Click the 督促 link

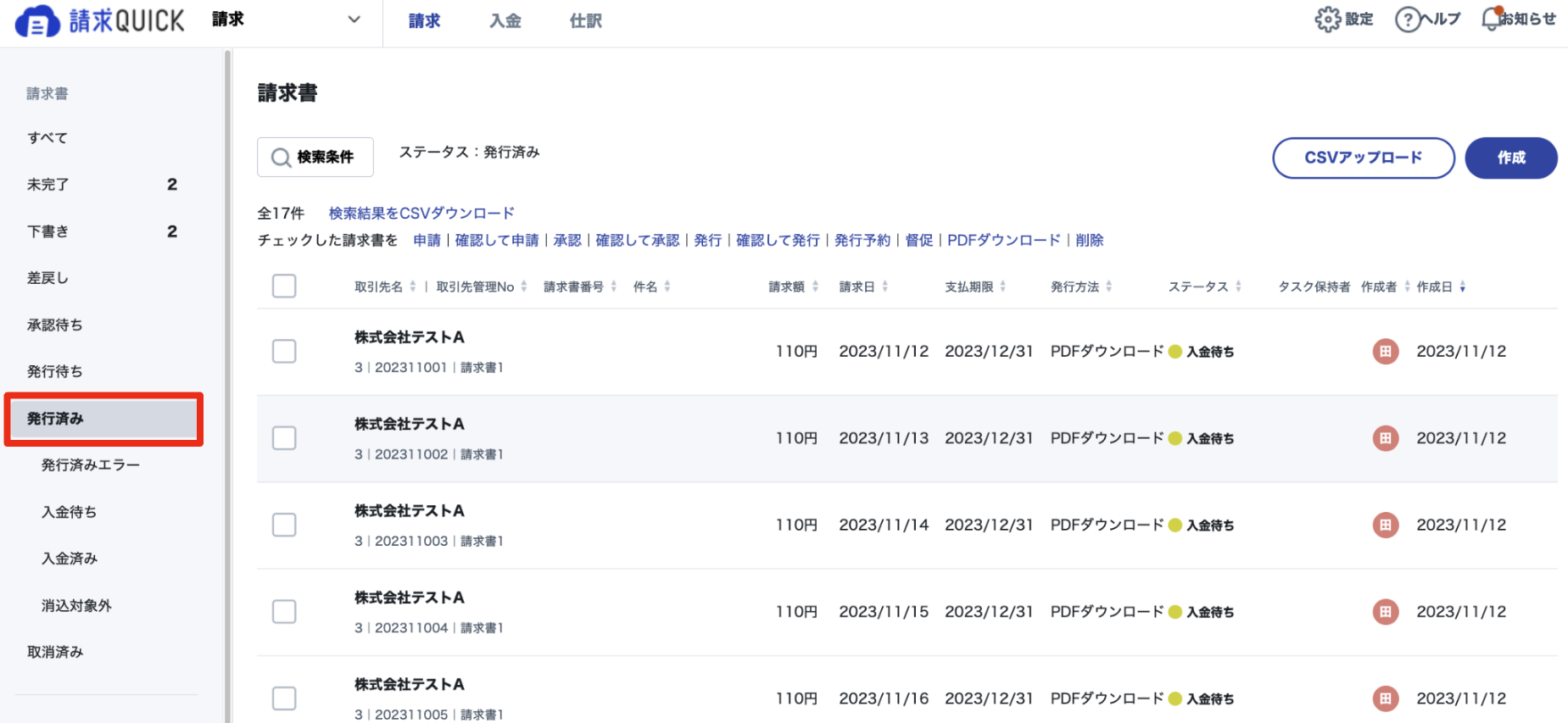click(919, 241)
